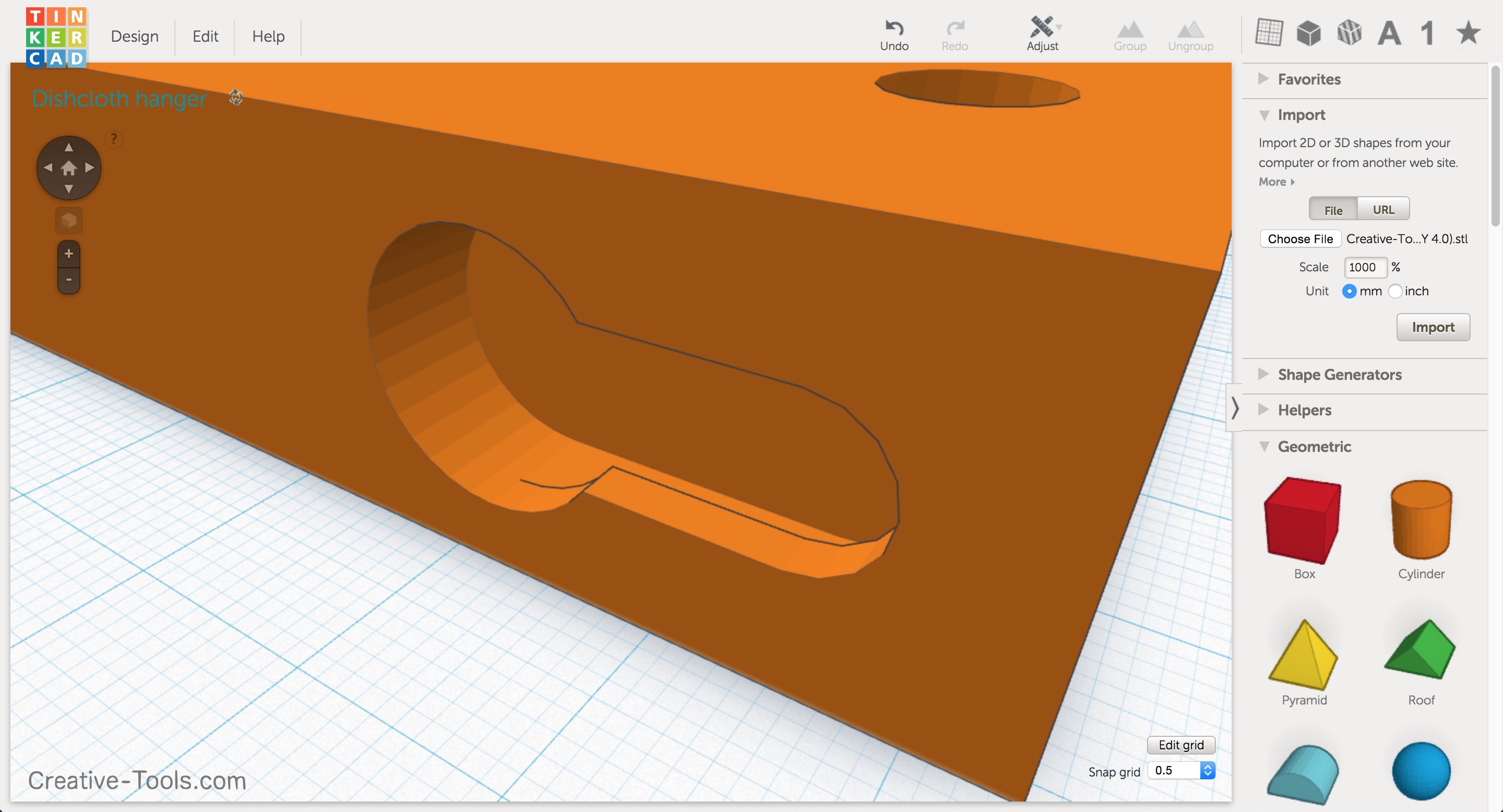The image size is (1503, 812).
Task: Reset to home view
Action: [68, 168]
